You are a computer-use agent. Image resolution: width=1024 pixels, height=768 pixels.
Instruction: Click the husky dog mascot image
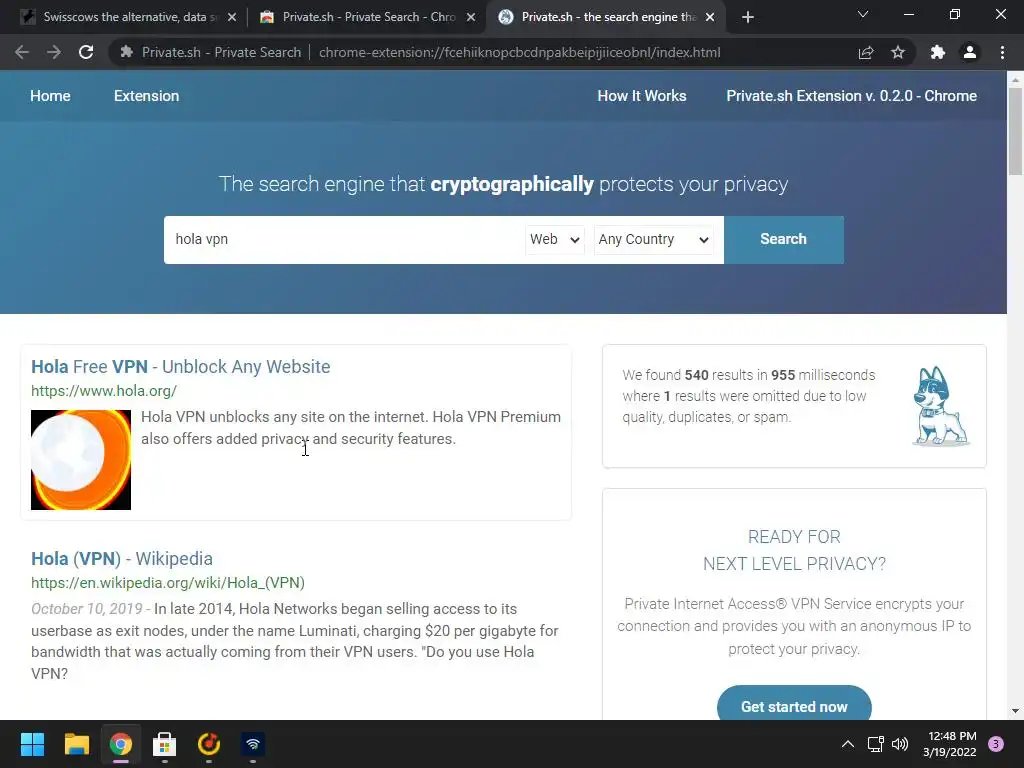(x=940, y=406)
